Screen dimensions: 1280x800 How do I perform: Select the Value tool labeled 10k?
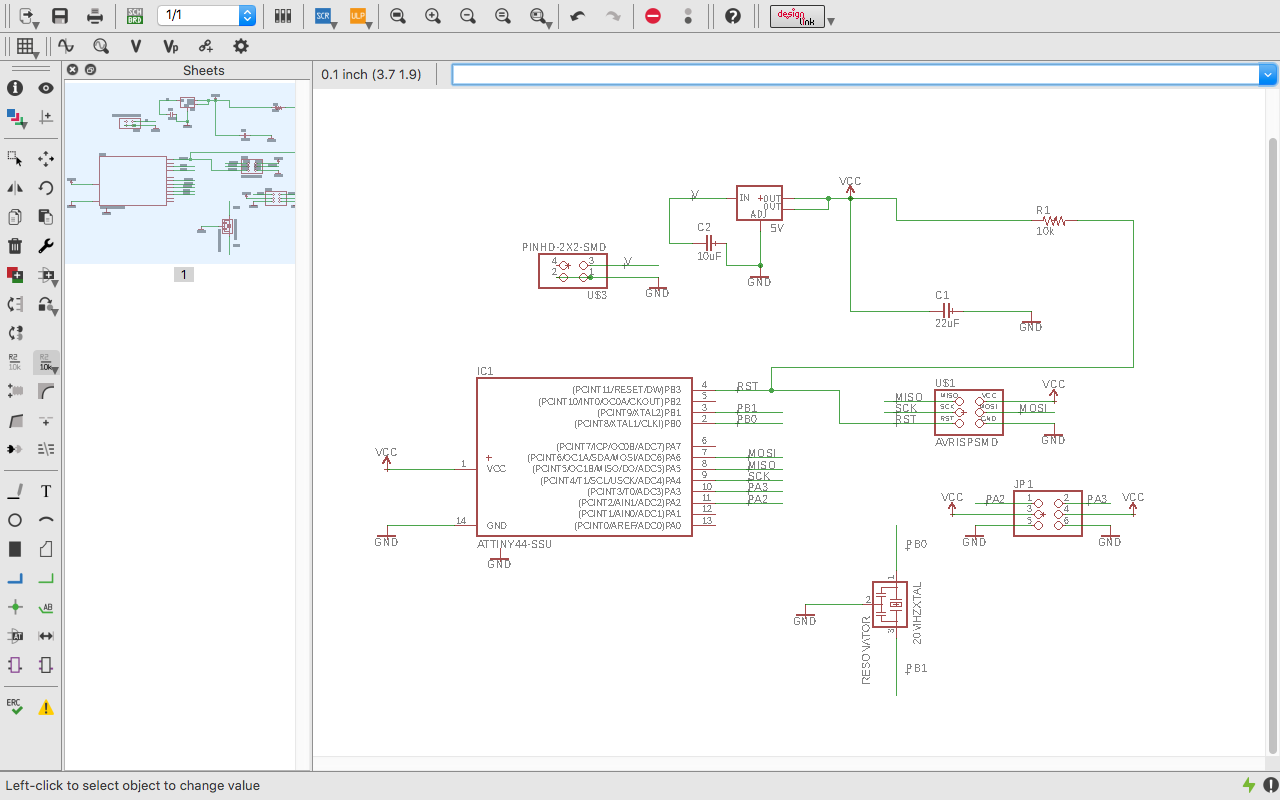pos(46,362)
